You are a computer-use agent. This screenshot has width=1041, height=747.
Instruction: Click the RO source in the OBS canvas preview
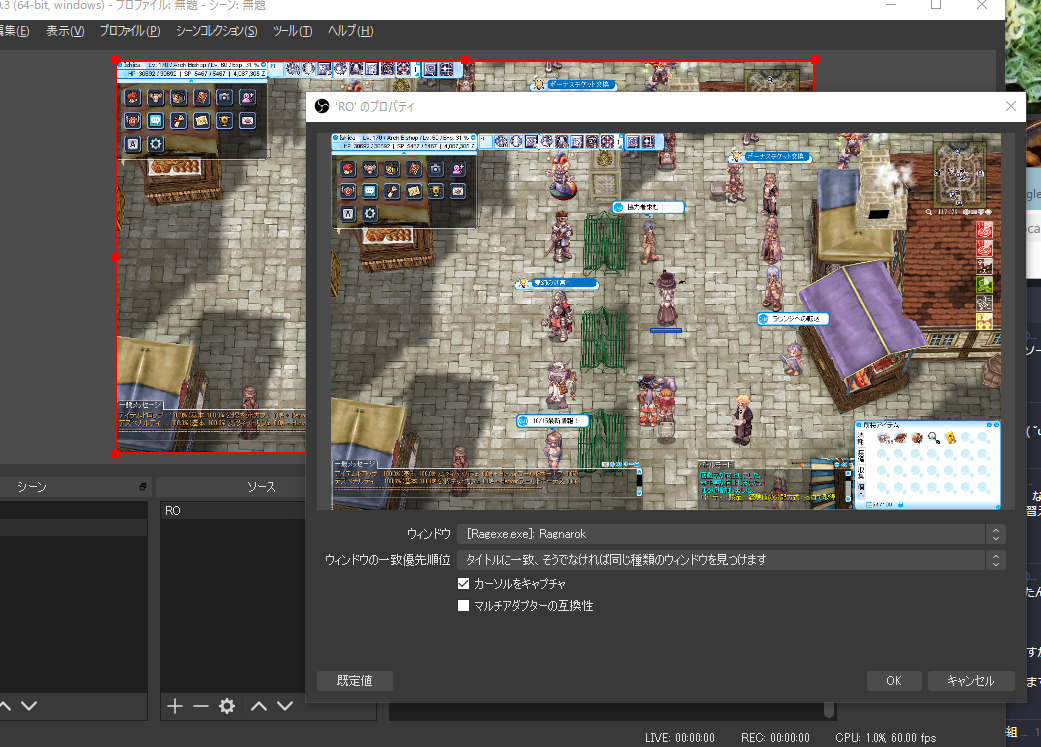(210, 257)
